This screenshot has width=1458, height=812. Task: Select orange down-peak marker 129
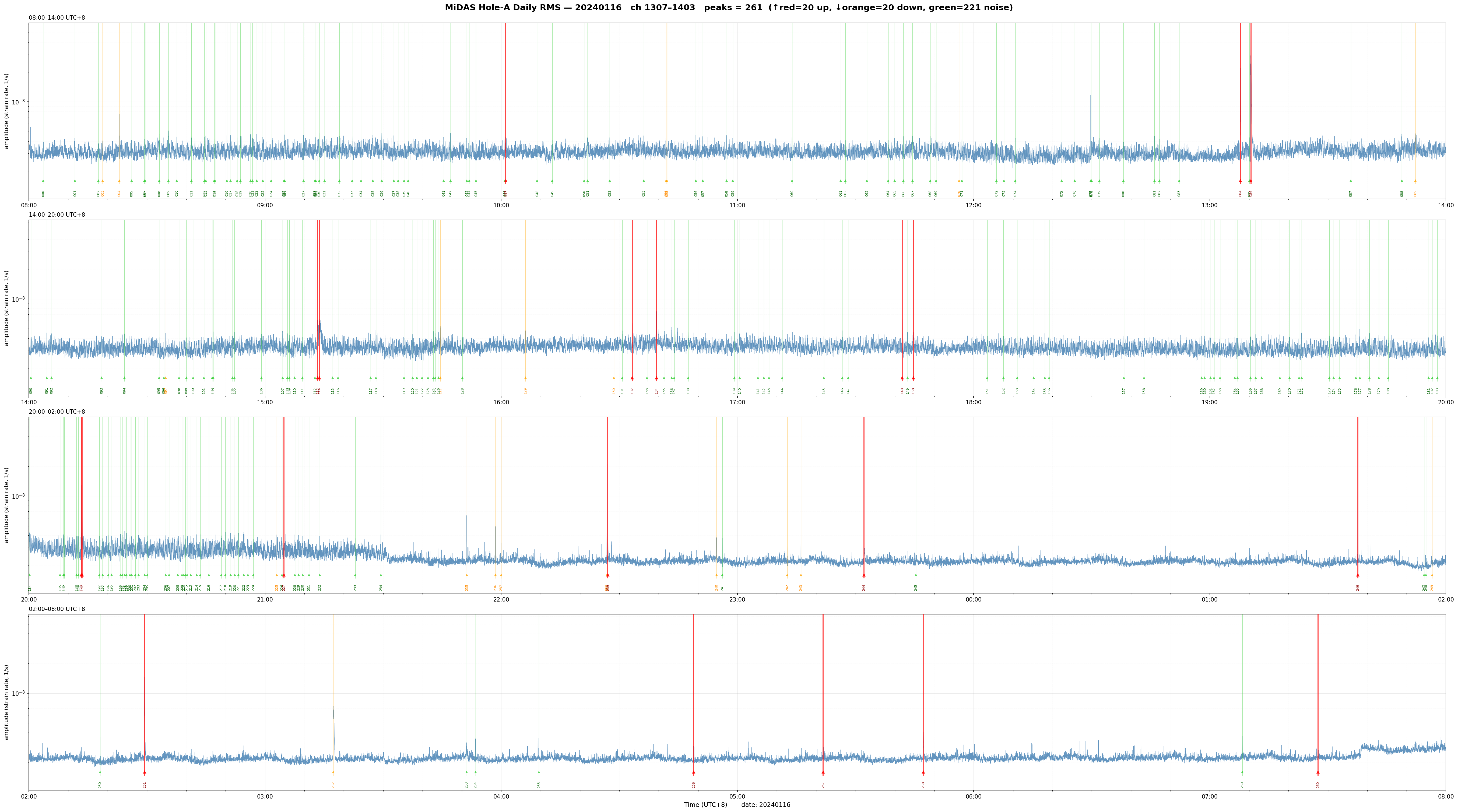pyautogui.click(x=525, y=378)
